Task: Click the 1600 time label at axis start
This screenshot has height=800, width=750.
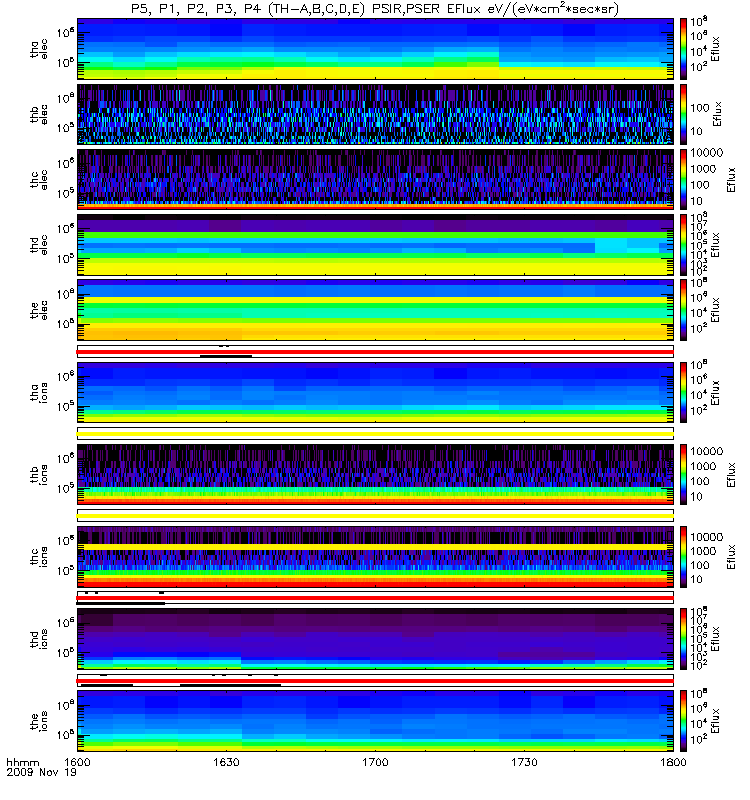Action: coord(77,762)
